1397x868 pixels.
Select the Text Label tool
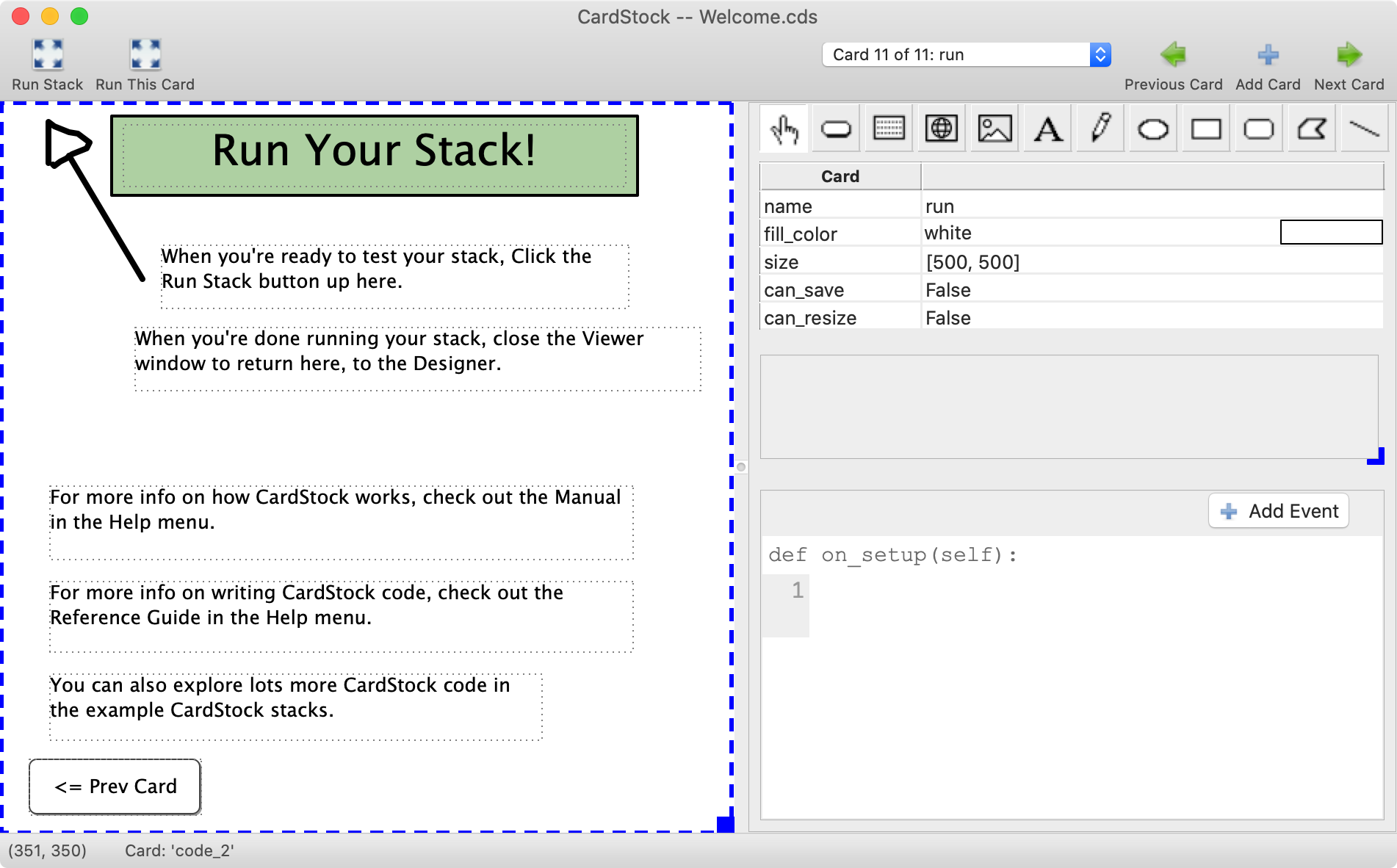coord(1047,129)
